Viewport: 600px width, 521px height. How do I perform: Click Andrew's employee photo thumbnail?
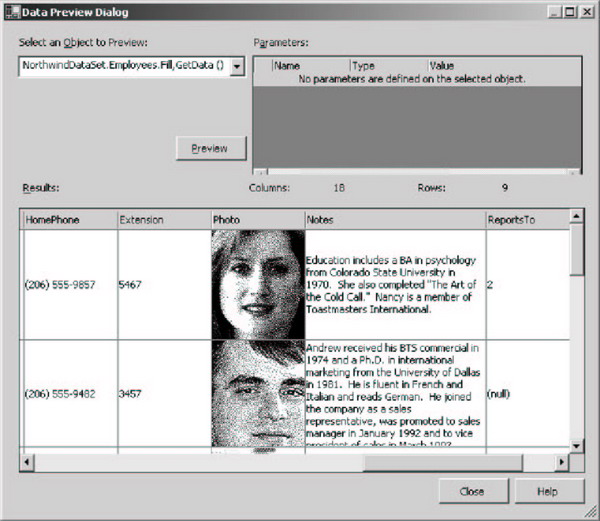pos(258,394)
